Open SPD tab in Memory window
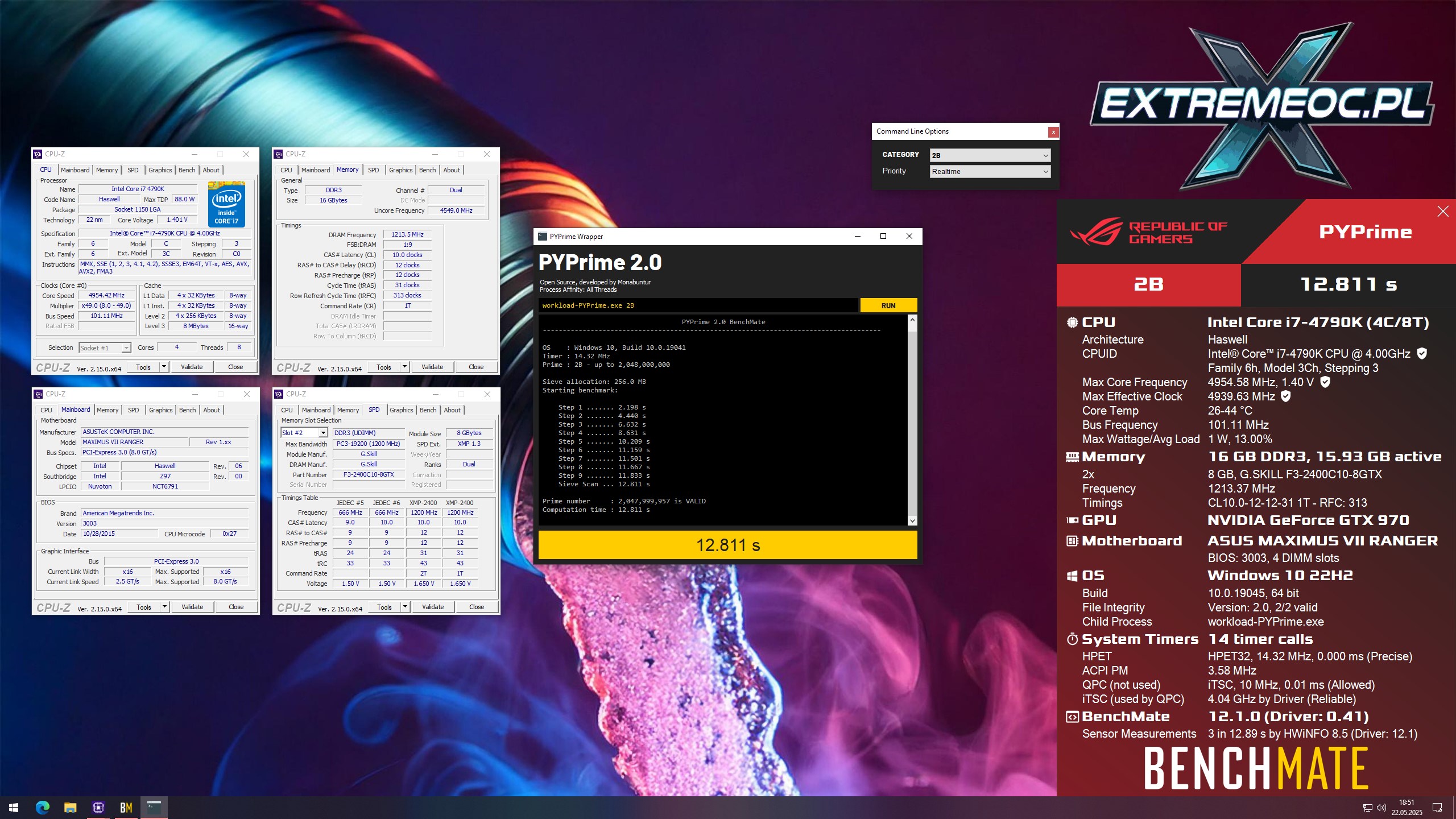Screen dimensions: 1456x819 (x=373, y=170)
